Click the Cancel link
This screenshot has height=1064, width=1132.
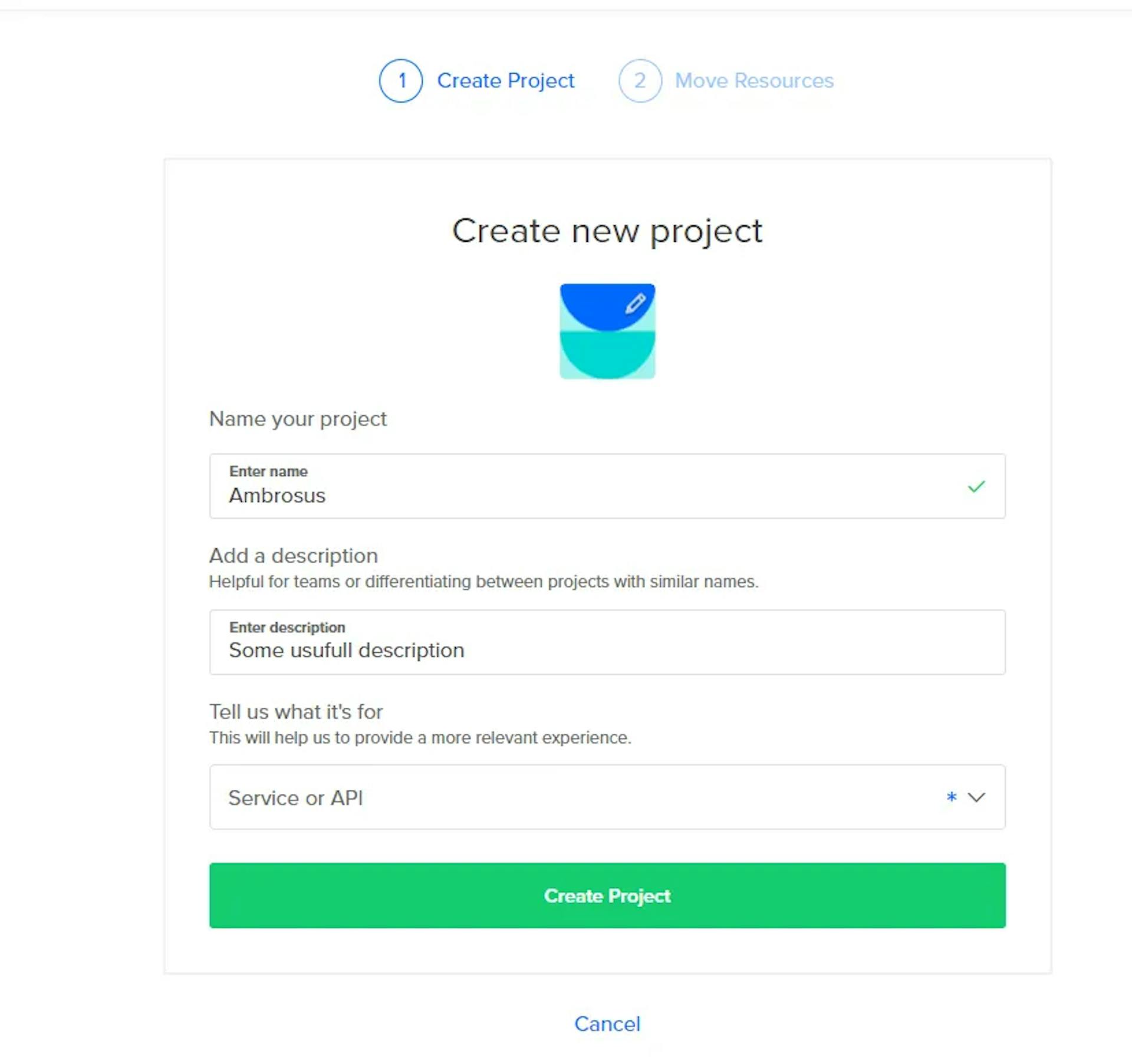pos(607,1024)
